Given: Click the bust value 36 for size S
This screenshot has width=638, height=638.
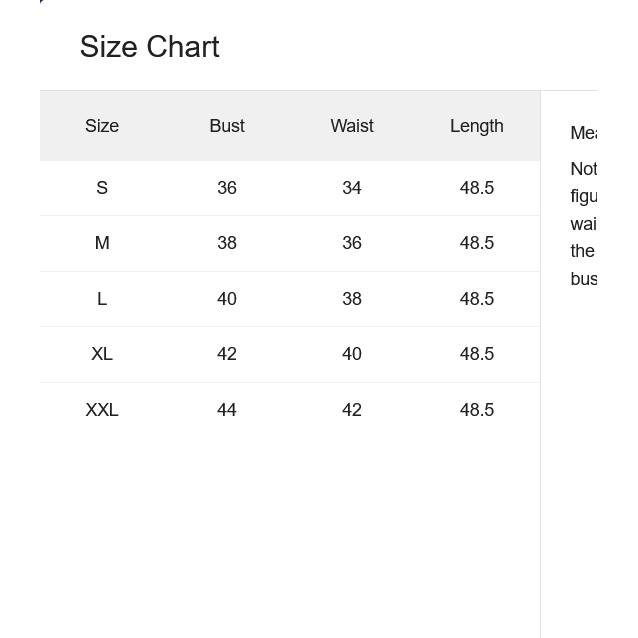Looking at the screenshot, I should tap(227, 188).
